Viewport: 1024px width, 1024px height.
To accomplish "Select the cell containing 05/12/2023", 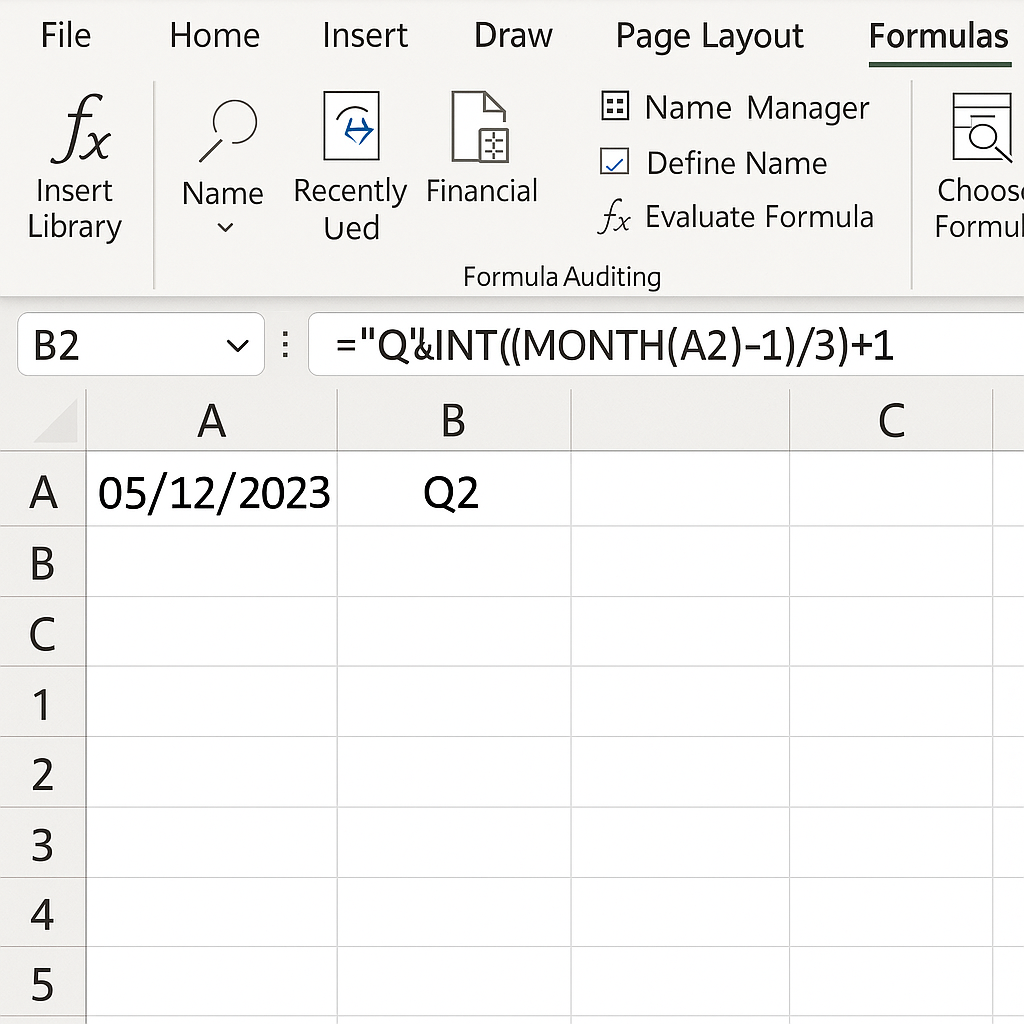I will tap(212, 493).
